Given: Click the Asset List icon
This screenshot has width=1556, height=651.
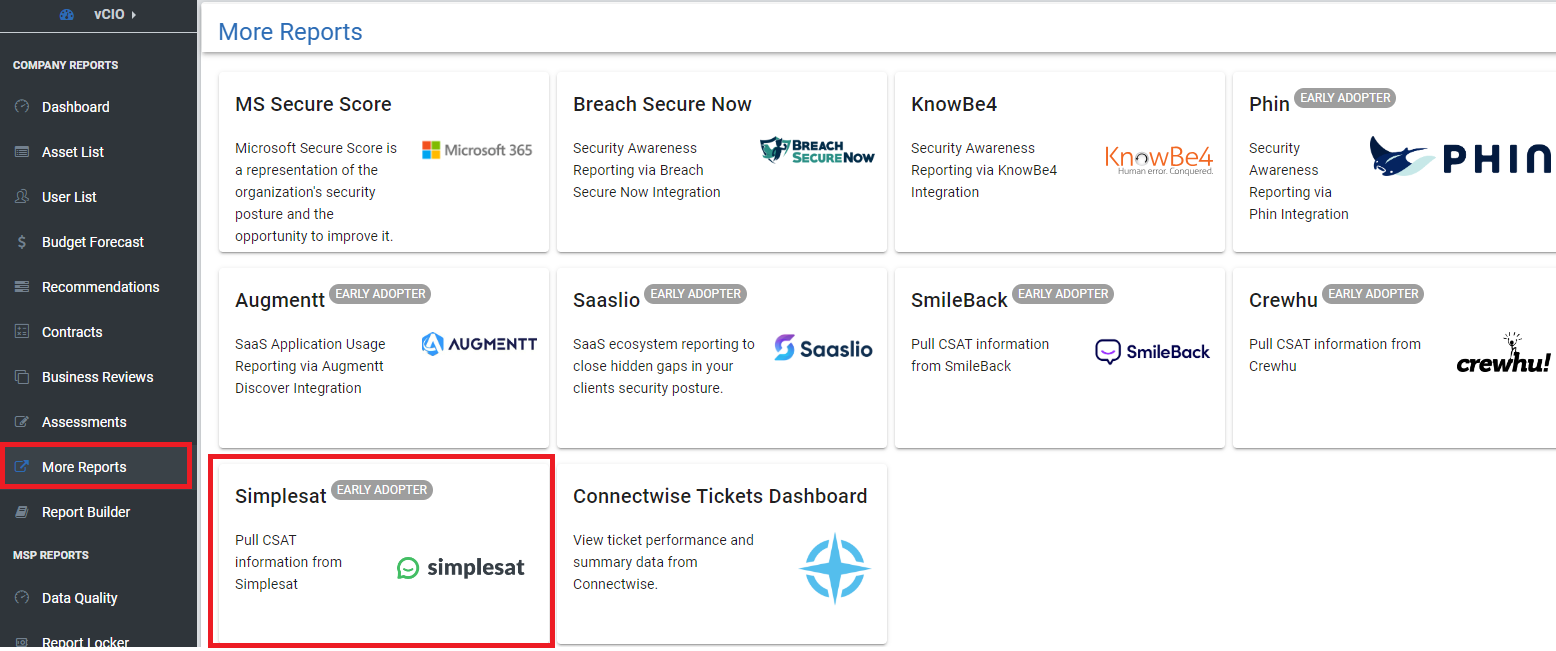Looking at the screenshot, I should click(x=20, y=151).
